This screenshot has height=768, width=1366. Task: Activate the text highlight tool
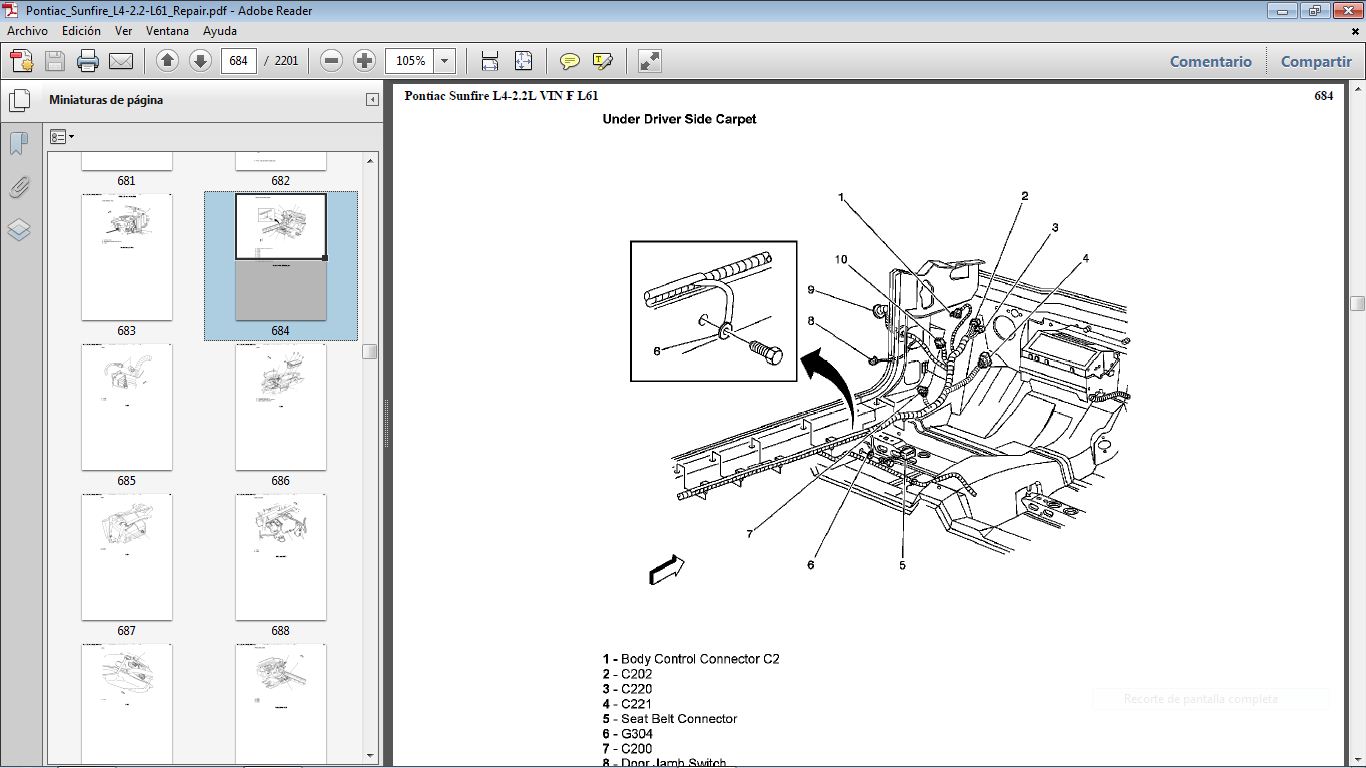point(601,60)
